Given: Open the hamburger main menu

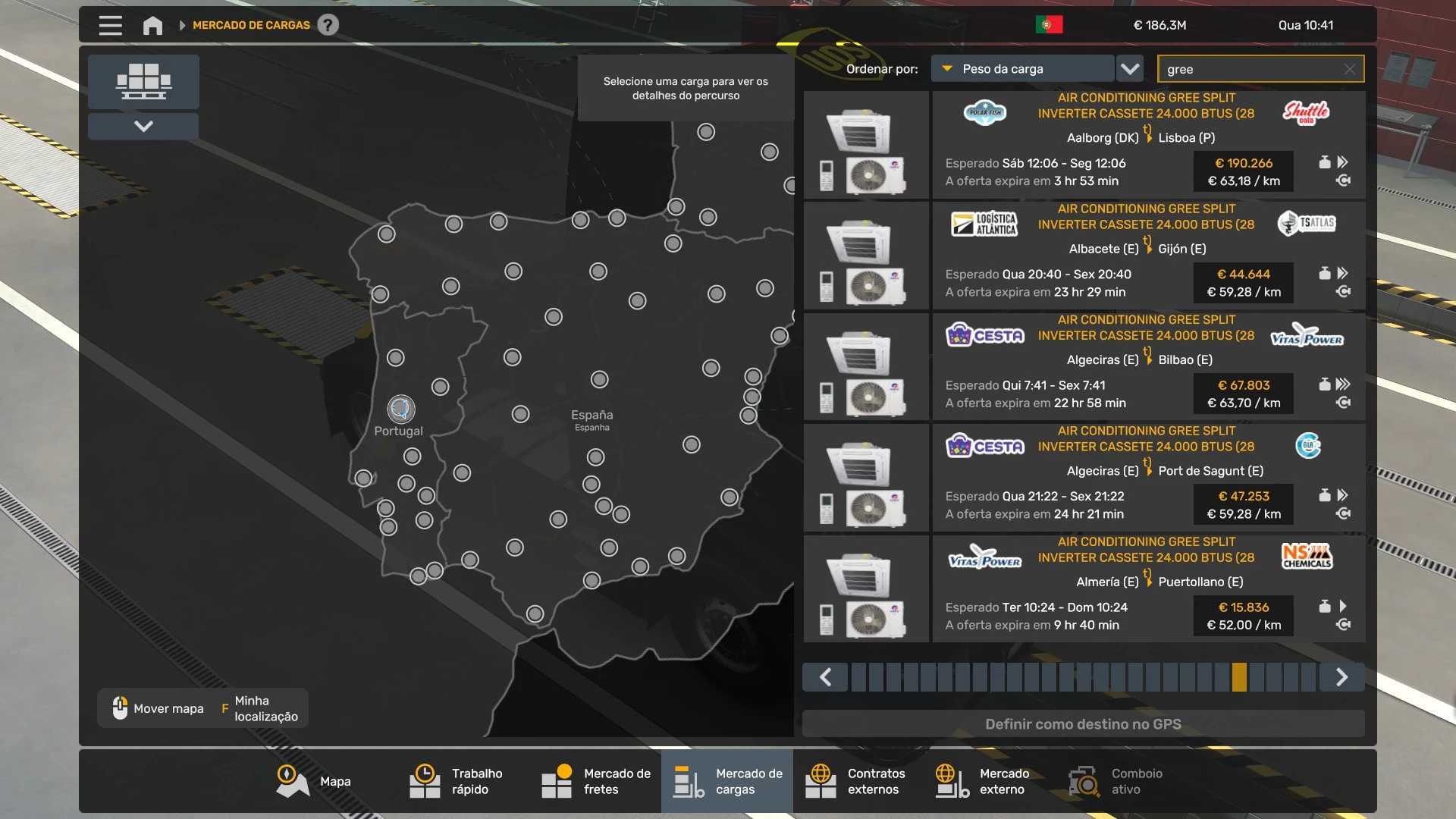Looking at the screenshot, I should pyautogui.click(x=110, y=25).
